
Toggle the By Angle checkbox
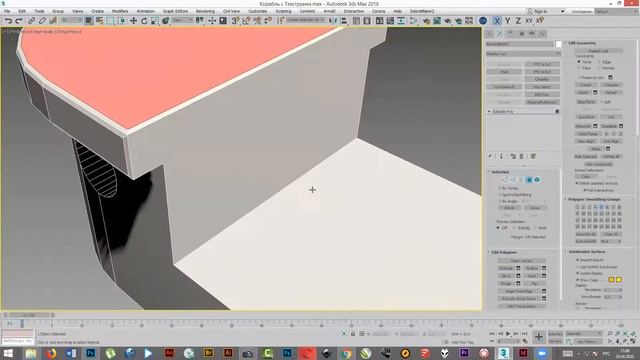500,201
